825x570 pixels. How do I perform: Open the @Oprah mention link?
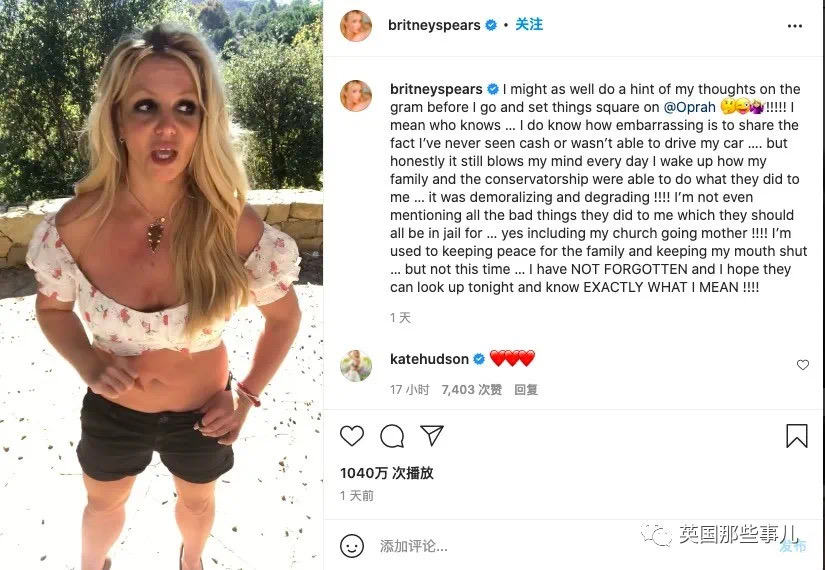pyautogui.click(x=689, y=107)
